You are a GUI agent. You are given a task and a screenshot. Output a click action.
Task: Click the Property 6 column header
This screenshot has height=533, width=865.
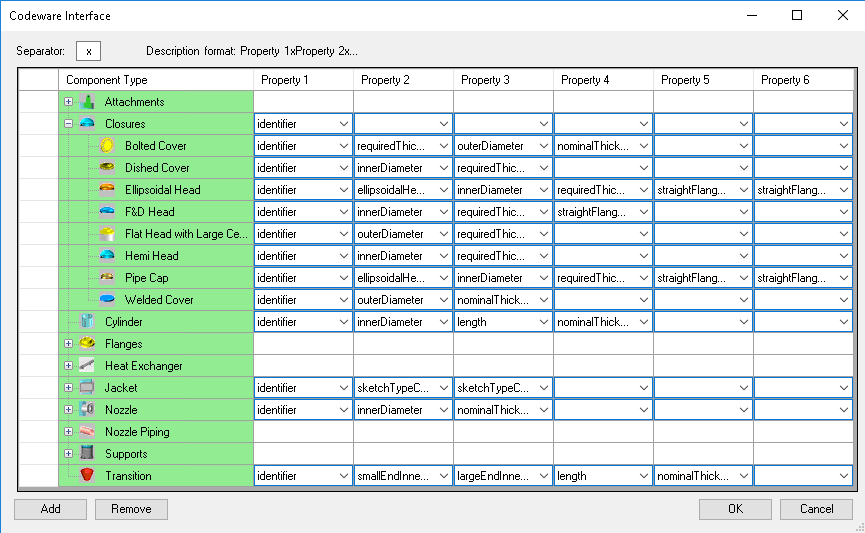pos(803,80)
